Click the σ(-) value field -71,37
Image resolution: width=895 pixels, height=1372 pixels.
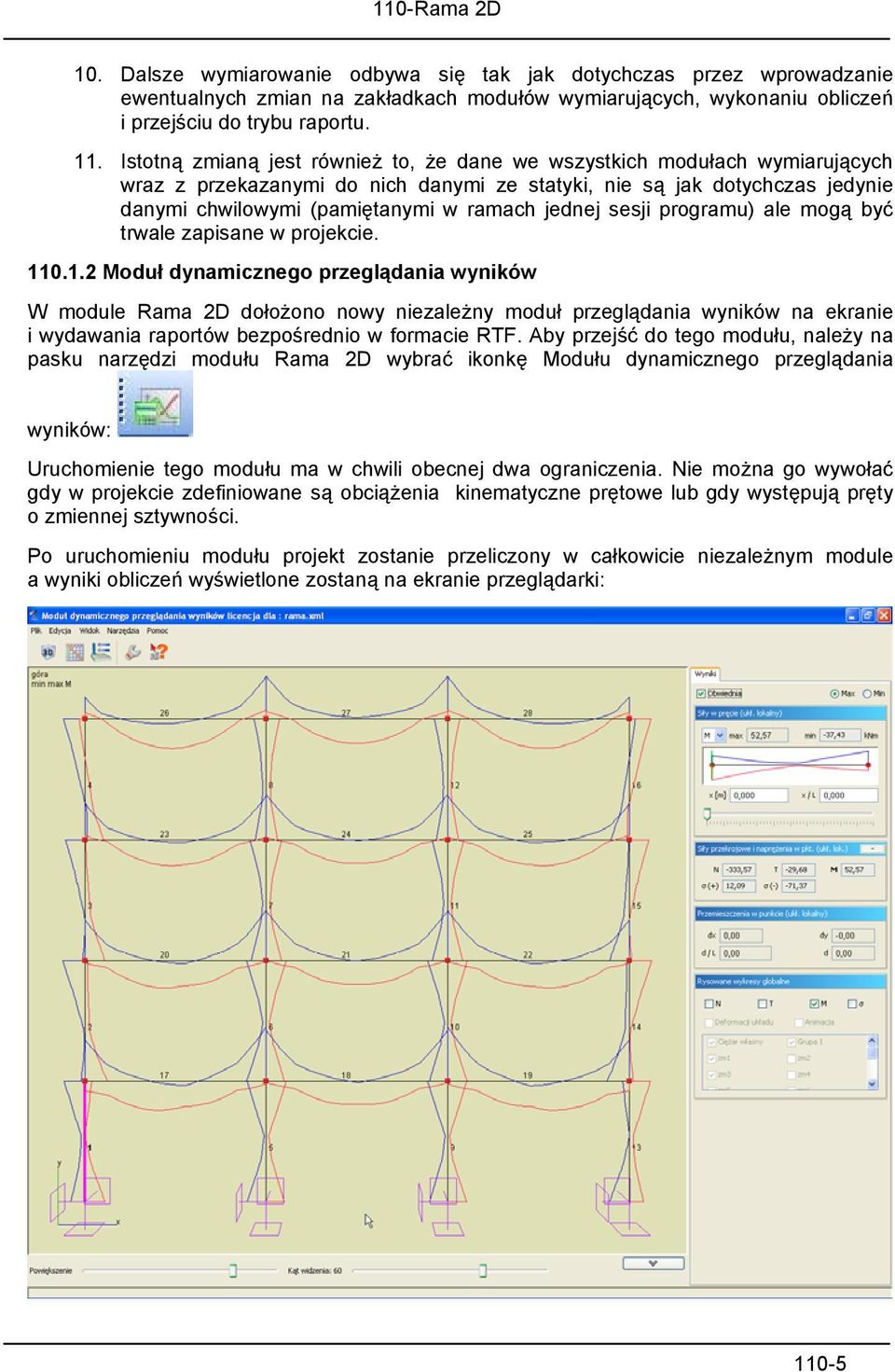coord(798,886)
